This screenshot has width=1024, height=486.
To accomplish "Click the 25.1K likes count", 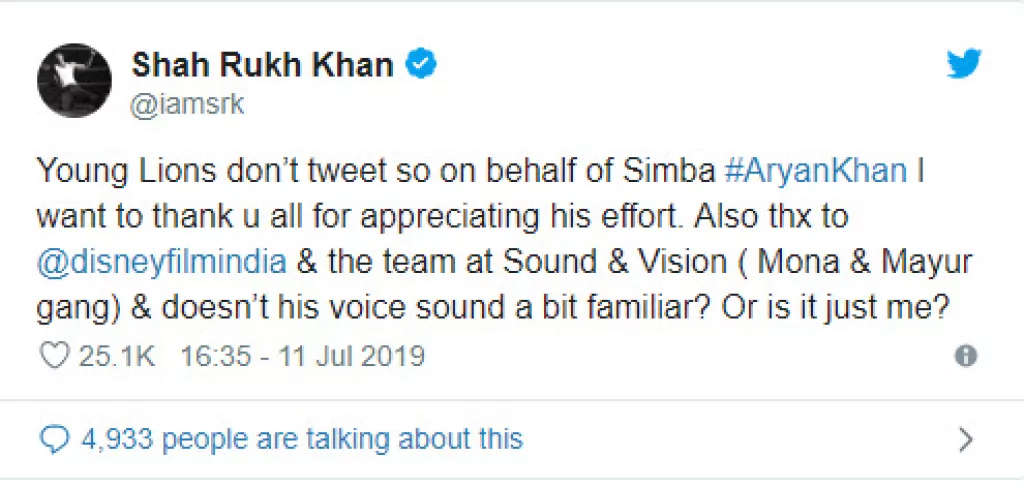I will [x=116, y=356].
